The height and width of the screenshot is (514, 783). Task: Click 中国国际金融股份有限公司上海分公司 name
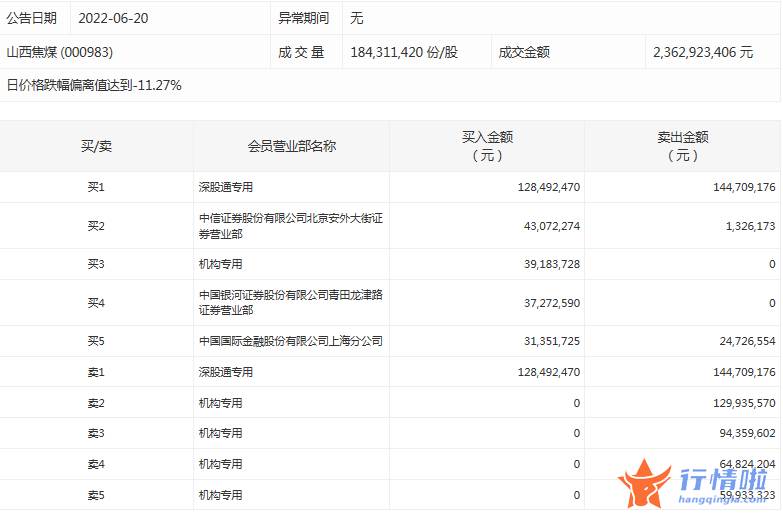(x=291, y=342)
